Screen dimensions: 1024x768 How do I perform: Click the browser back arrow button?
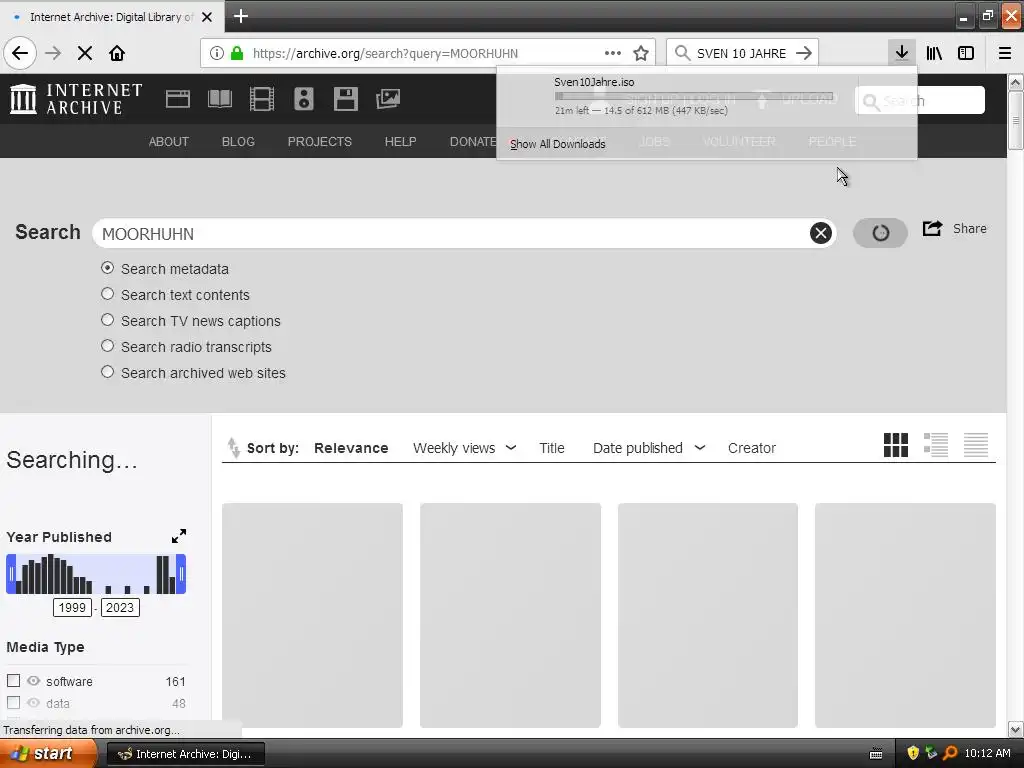point(20,53)
